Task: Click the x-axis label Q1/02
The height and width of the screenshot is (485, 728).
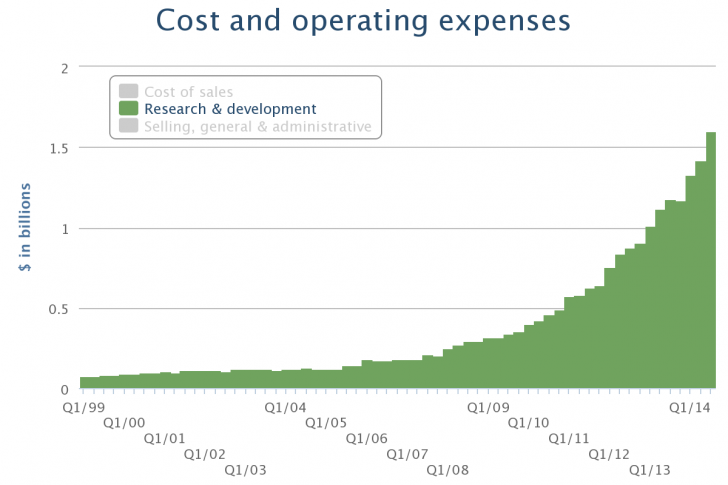Action: tap(205, 454)
